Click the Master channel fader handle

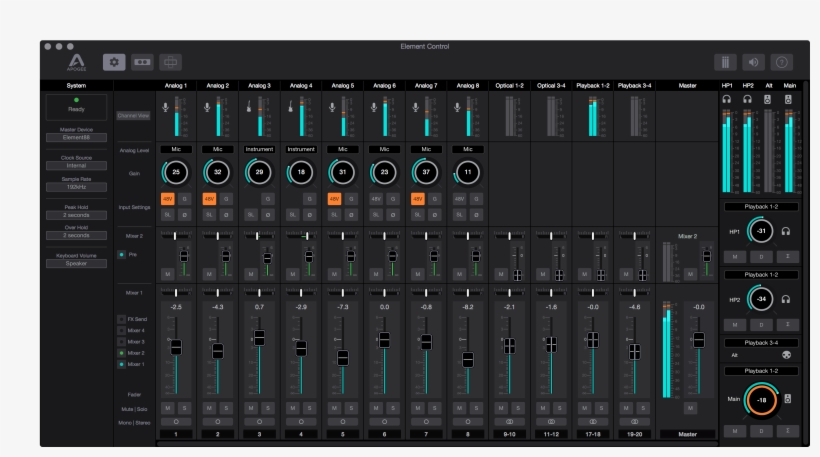pyautogui.click(x=699, y=340)
